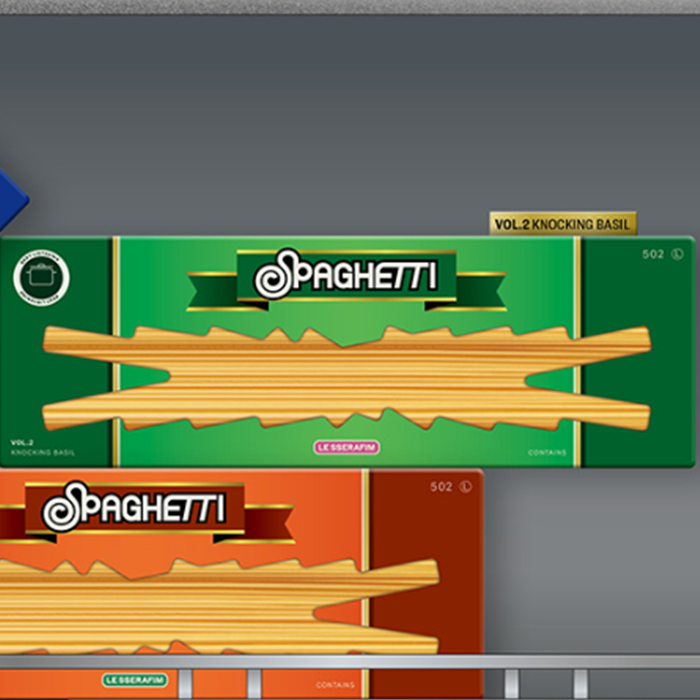Click the circled L icon on green box

point(677,255)
